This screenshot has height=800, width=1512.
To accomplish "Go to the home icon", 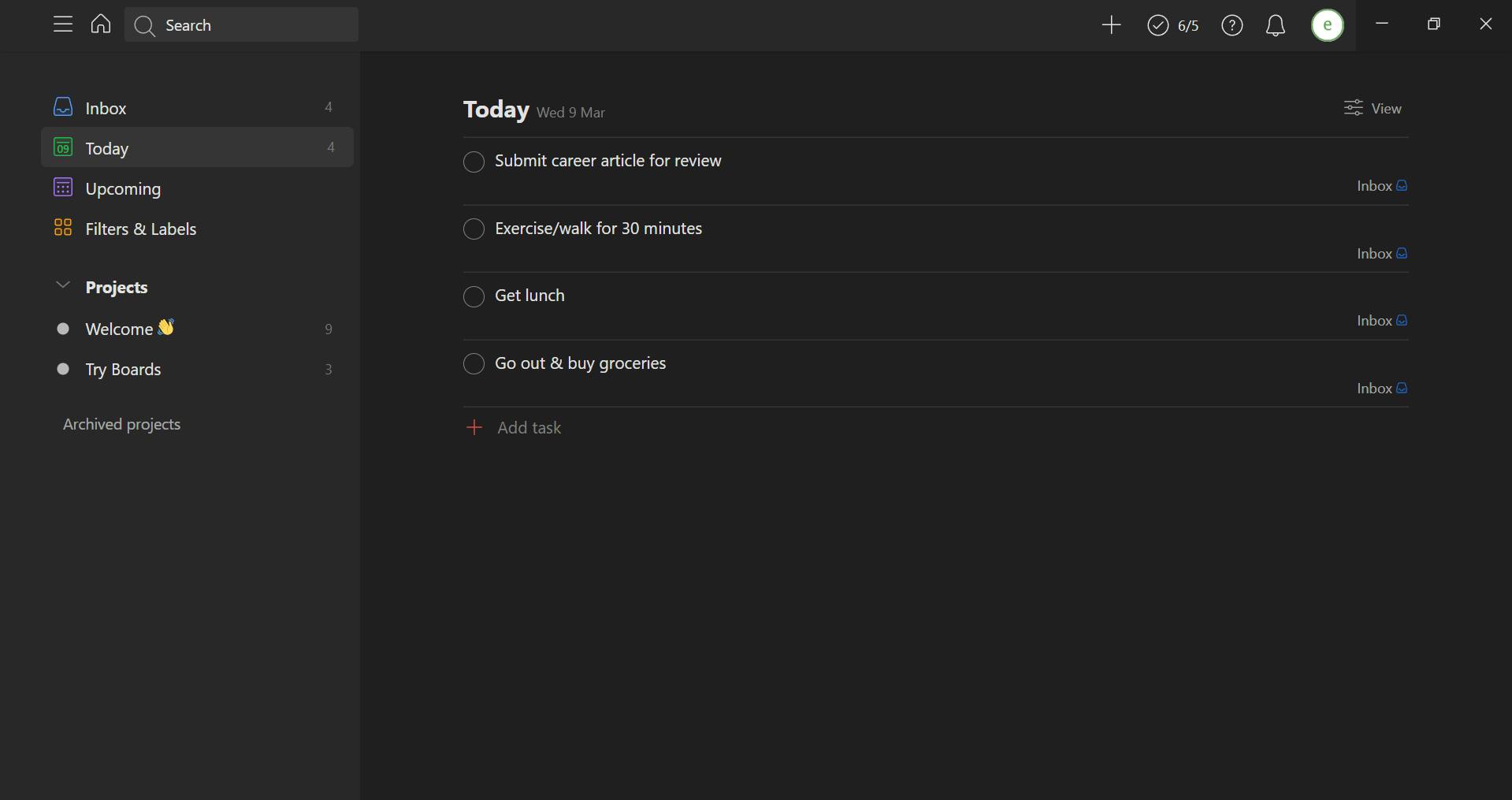I will 101,24.
